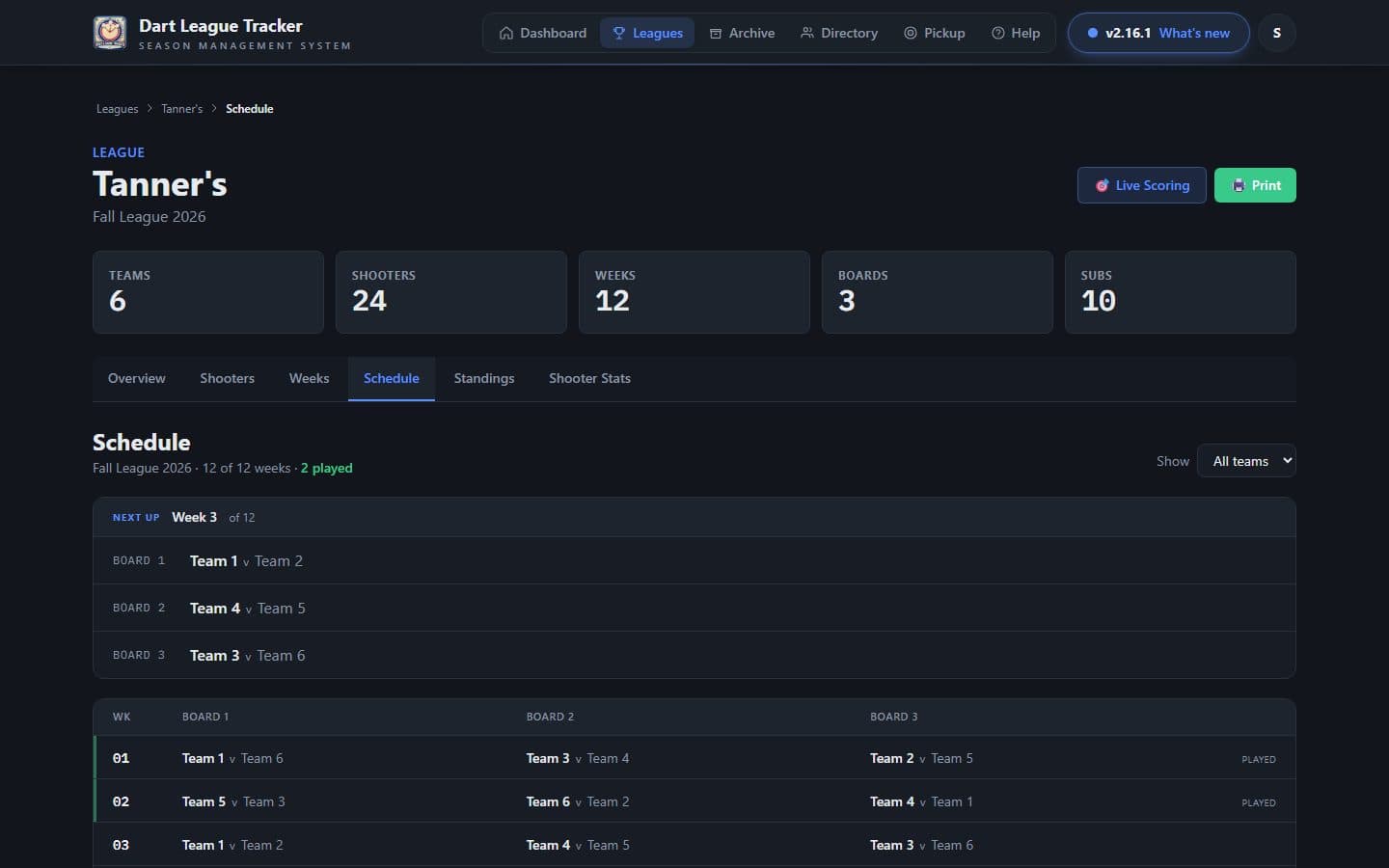Image resolution: width=1389 pixels, height=868 pixels.
Task: Open the Help nav item
Action: 1016,33
